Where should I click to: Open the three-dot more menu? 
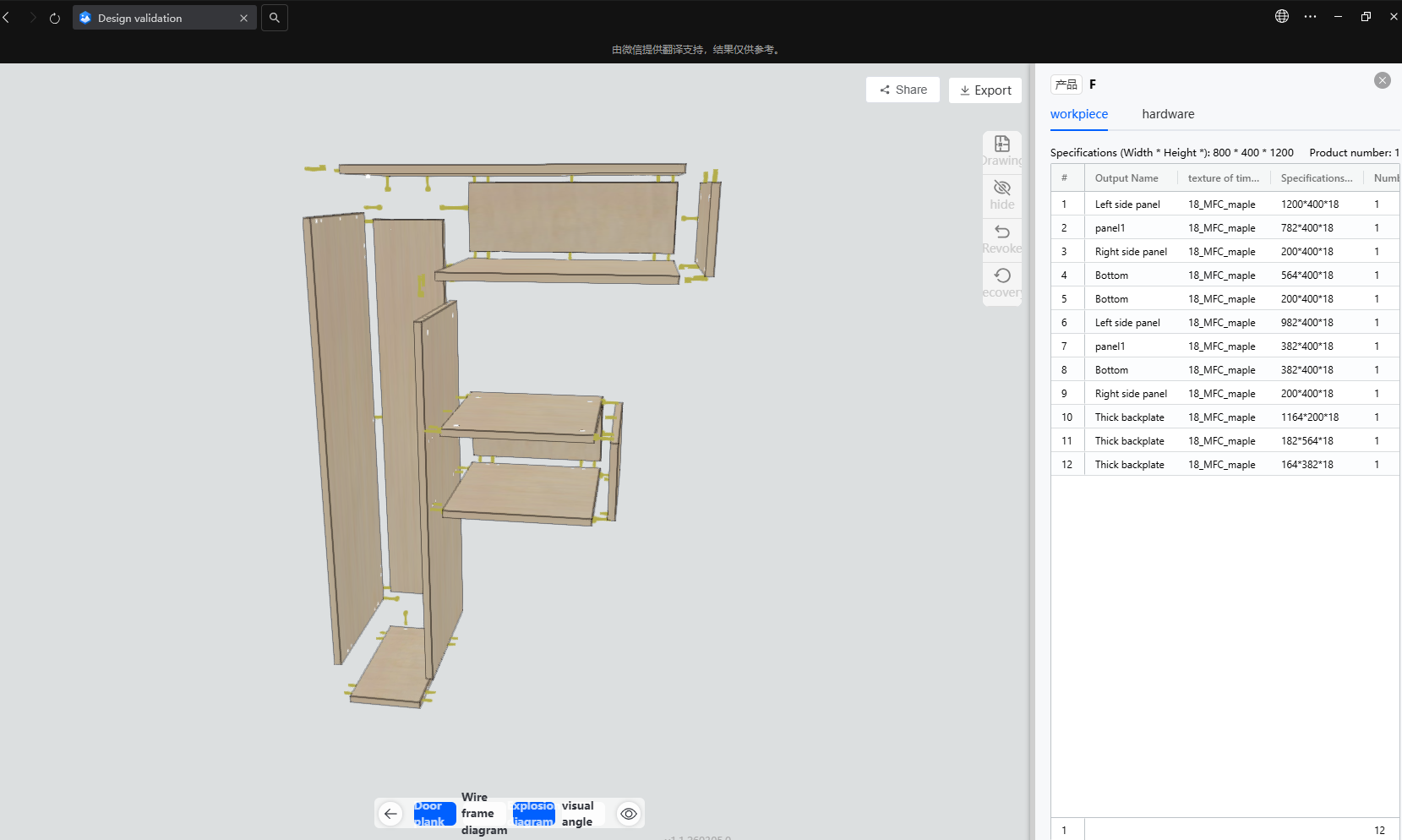pyautogui.click(x=1310, y=16)
